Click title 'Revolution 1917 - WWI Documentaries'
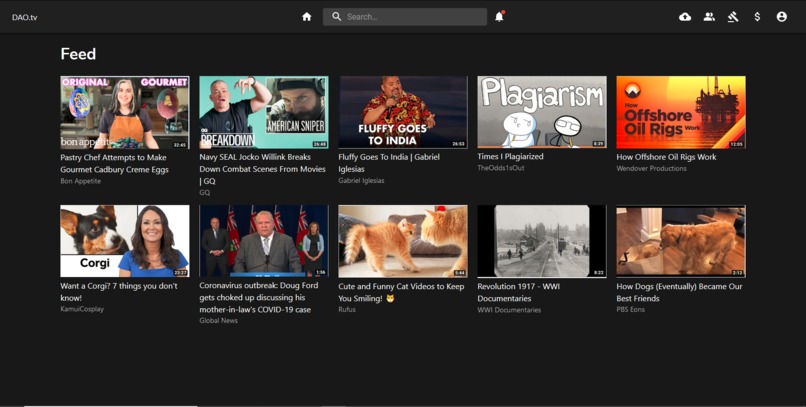The height and width of the screenshot is (407, 806). [519, 292]
